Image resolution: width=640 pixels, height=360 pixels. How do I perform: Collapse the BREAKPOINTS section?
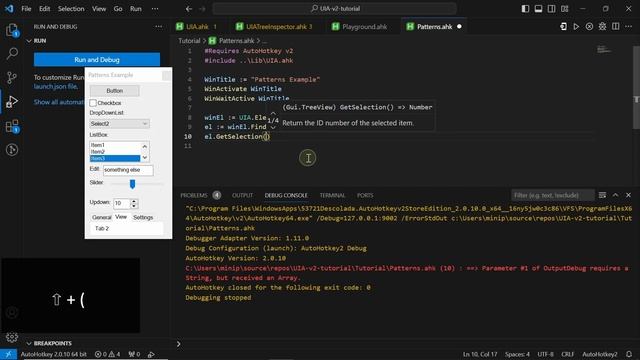click(29, 343)
